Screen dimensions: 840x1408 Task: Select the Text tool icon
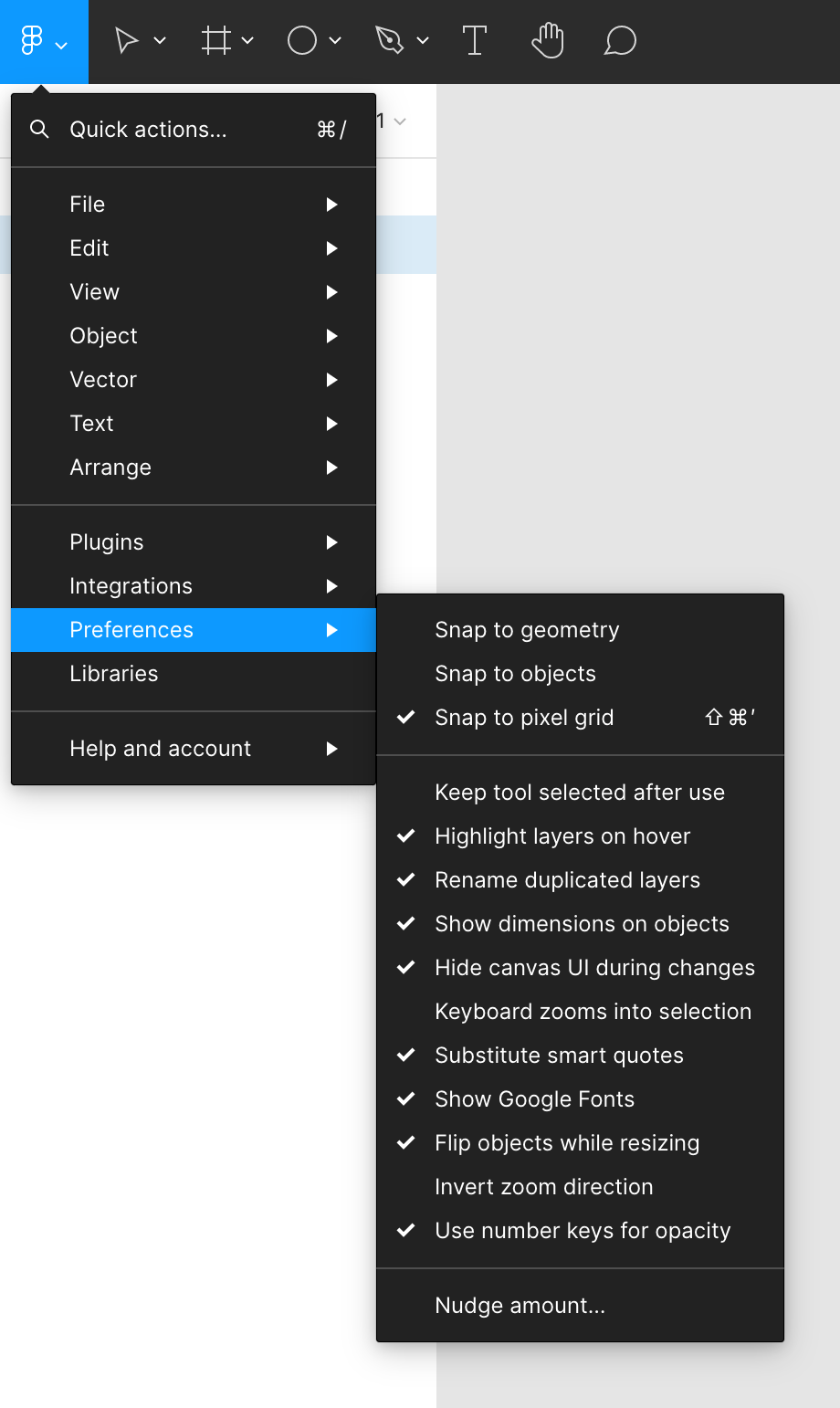tap(475, 41)
